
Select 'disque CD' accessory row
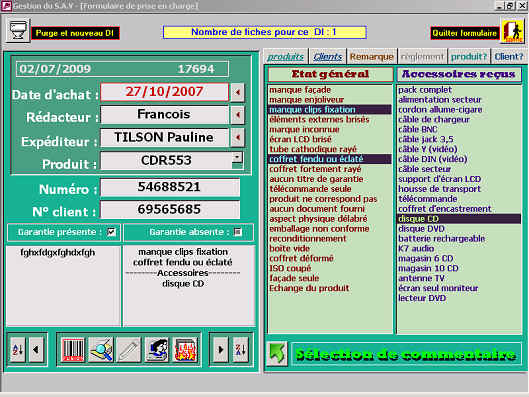(x=459, y=219)
